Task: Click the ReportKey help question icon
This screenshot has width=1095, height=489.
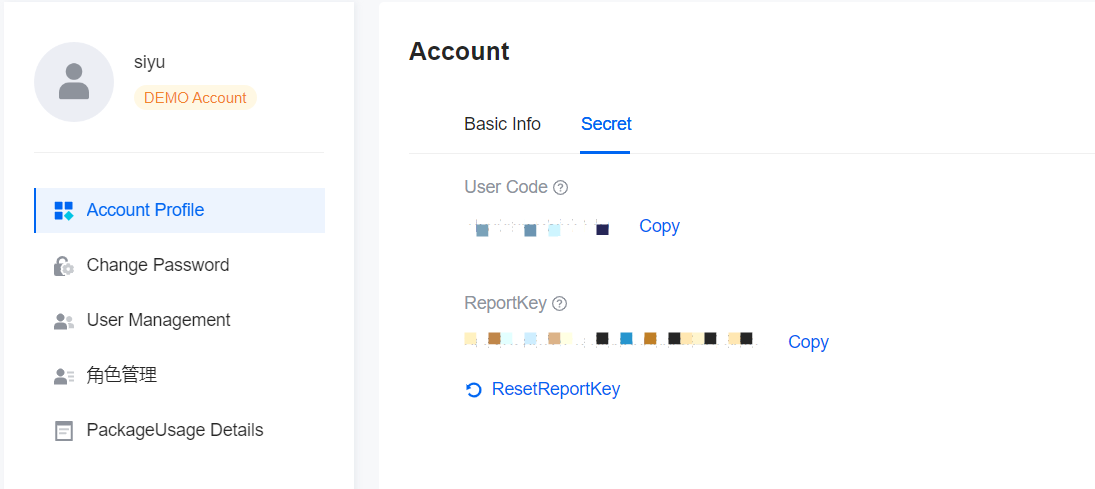Action: (x=559, y=303)
